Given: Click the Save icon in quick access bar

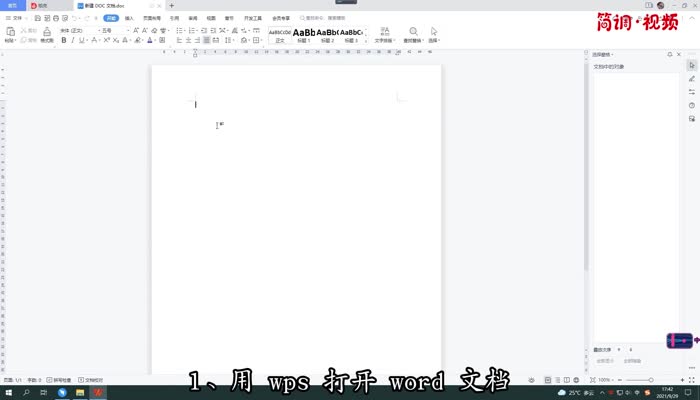Looking at the screenshot, I should (38, 18).
